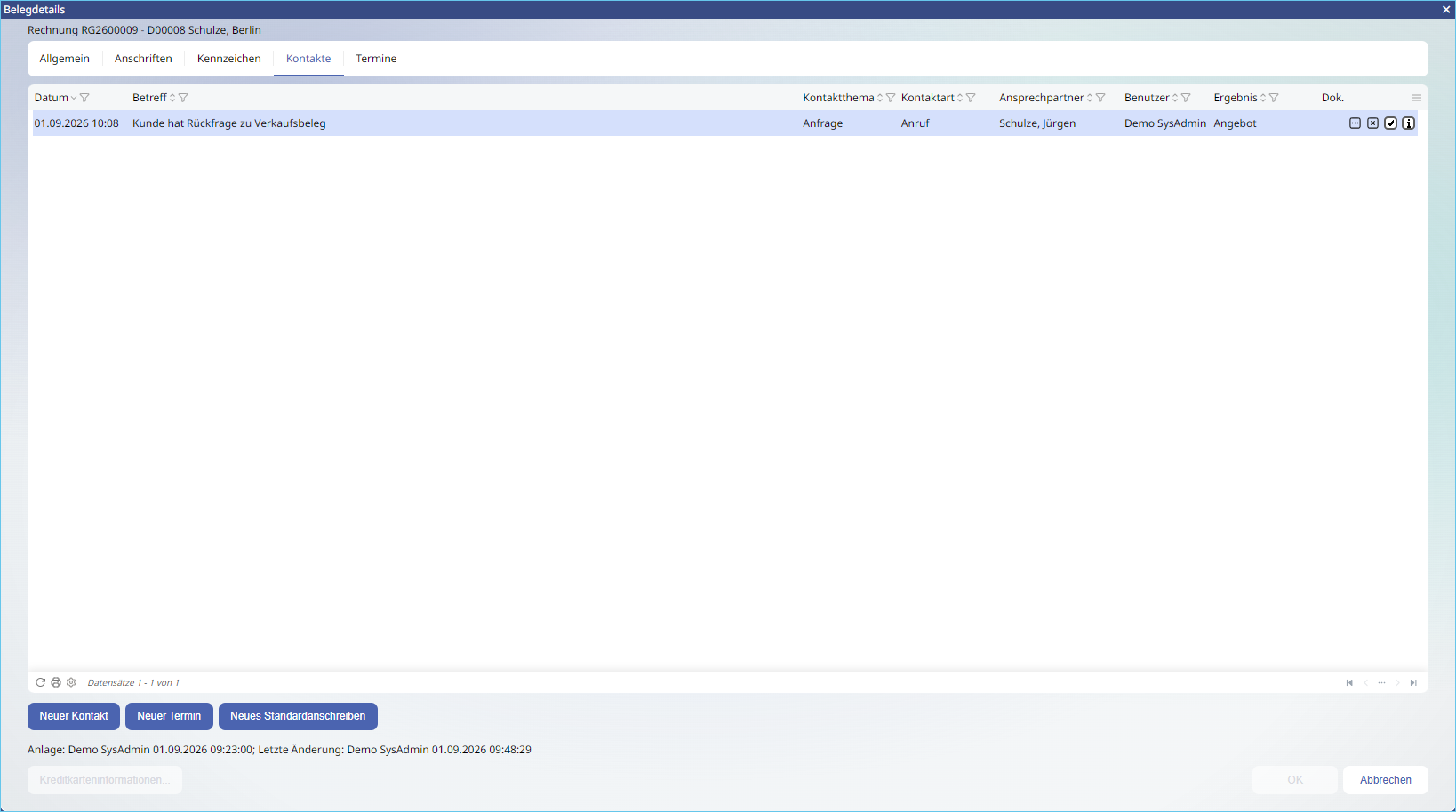Switch to the Allgemein tab
The image size is (1456, 812).
pyautogui.click(x=64, y=59)
